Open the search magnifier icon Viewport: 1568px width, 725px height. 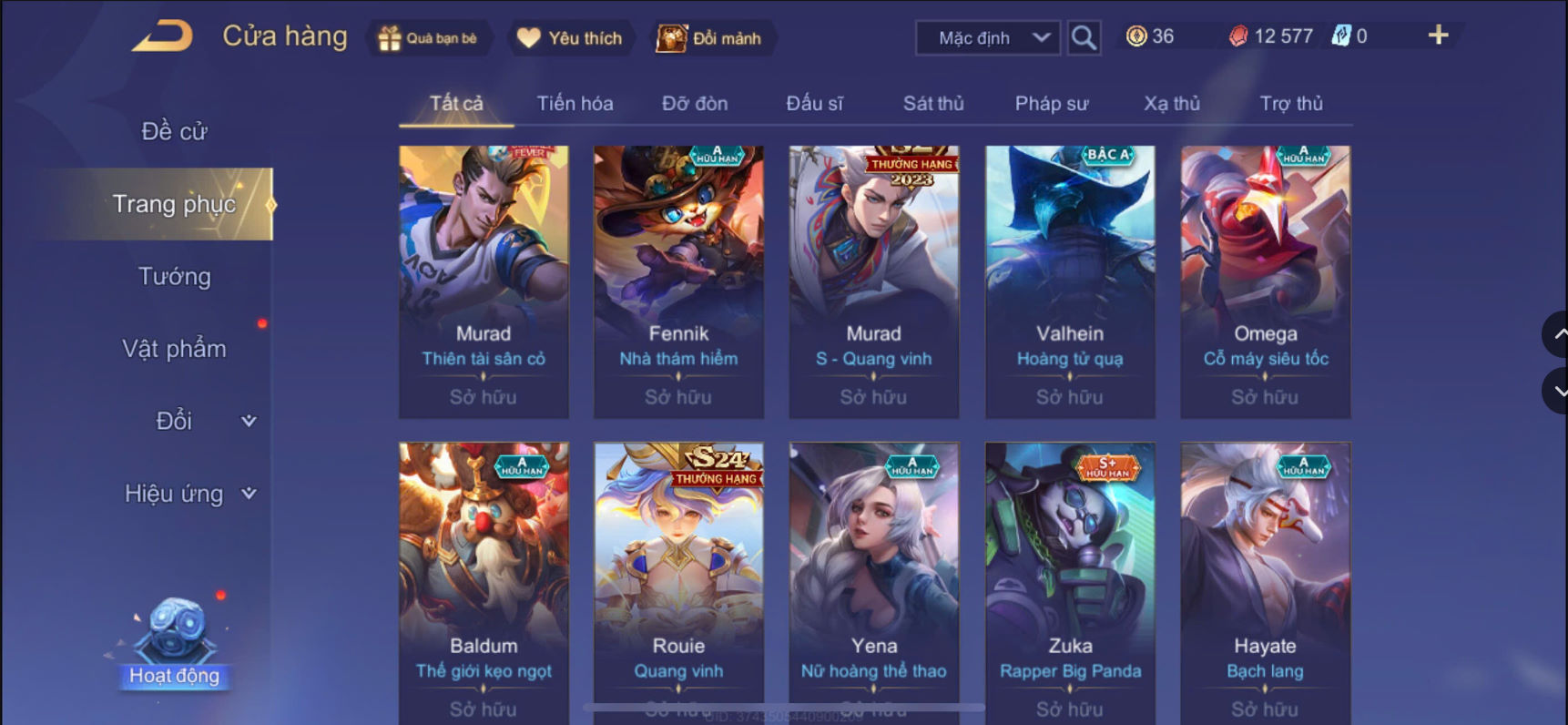click(1084, 37)
